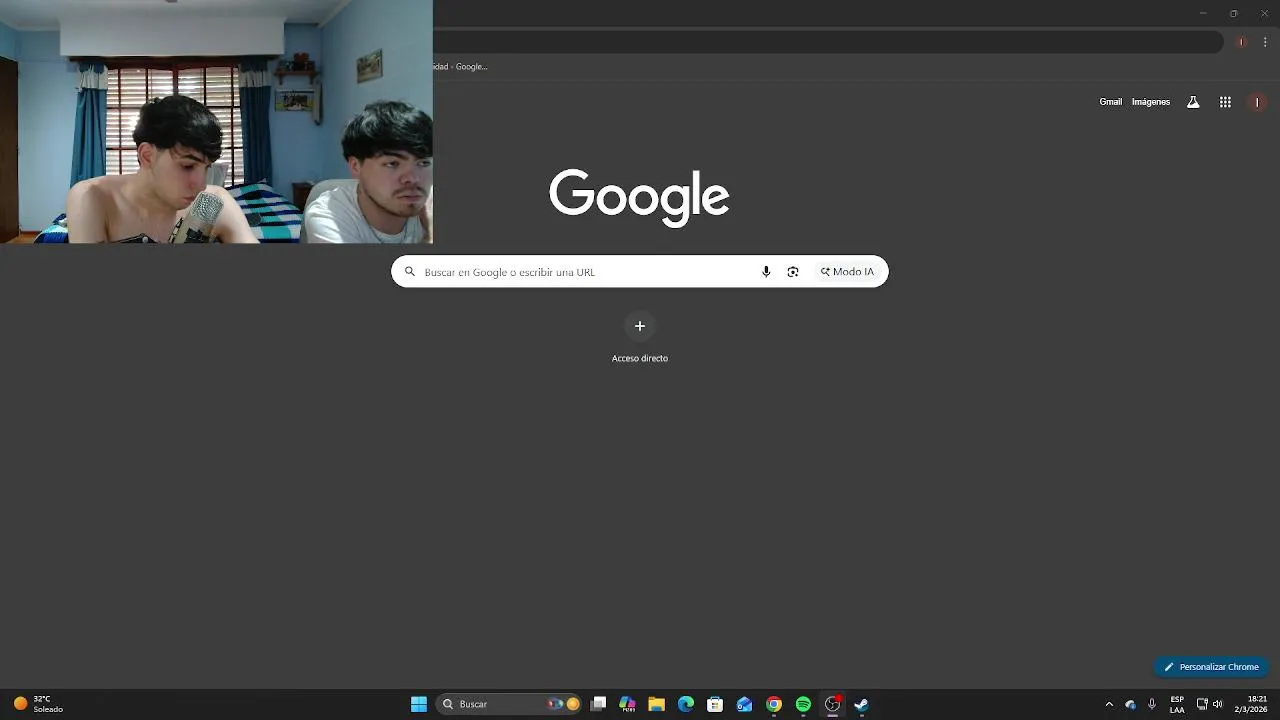Image resolution: width=1280 pixels, height=720 pixels.
Task: Open Google apps grid
Action: click(1225, 102)
